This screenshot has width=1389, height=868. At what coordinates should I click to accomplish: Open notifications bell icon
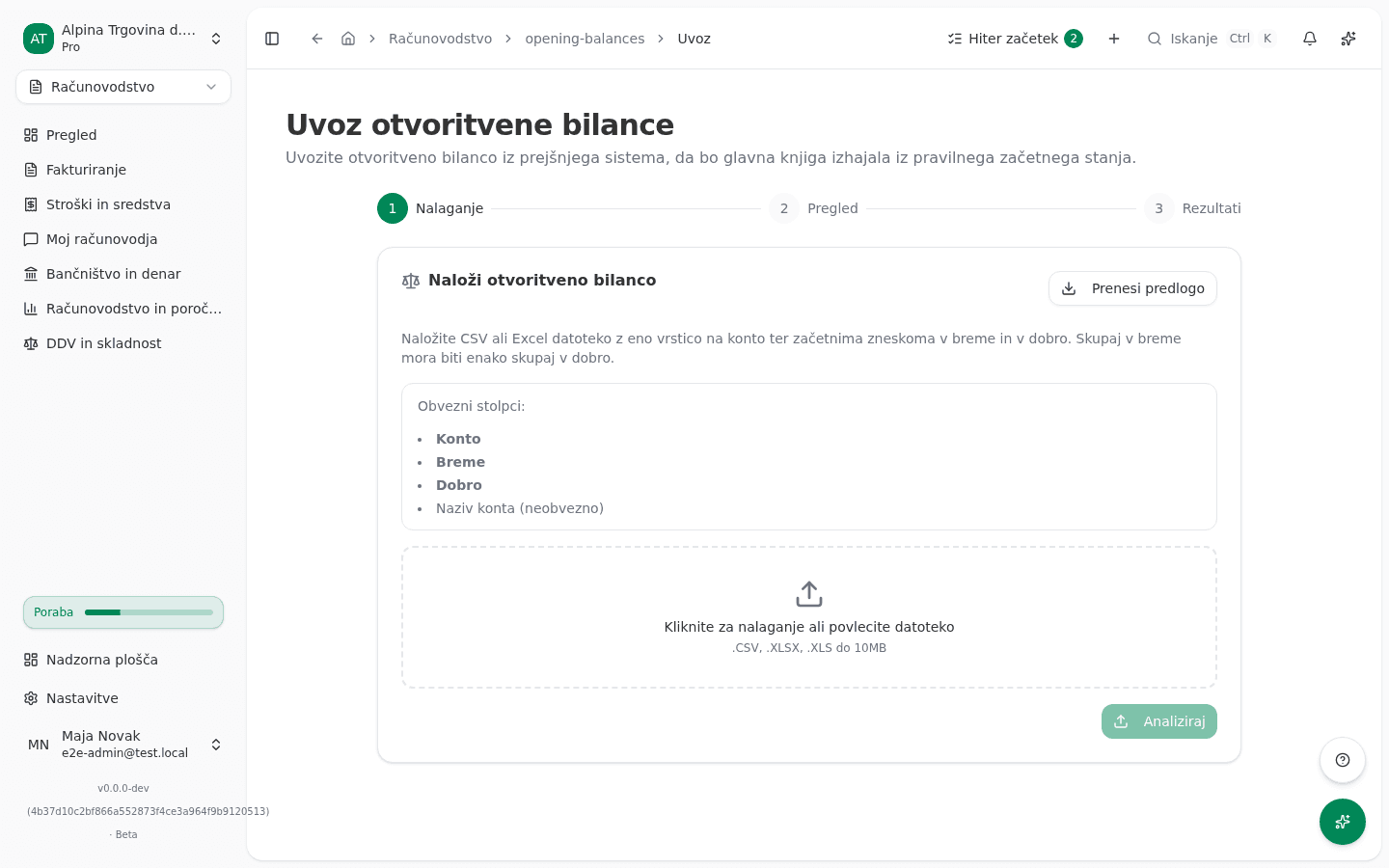pyautogui.click(x=1310, y=39)
